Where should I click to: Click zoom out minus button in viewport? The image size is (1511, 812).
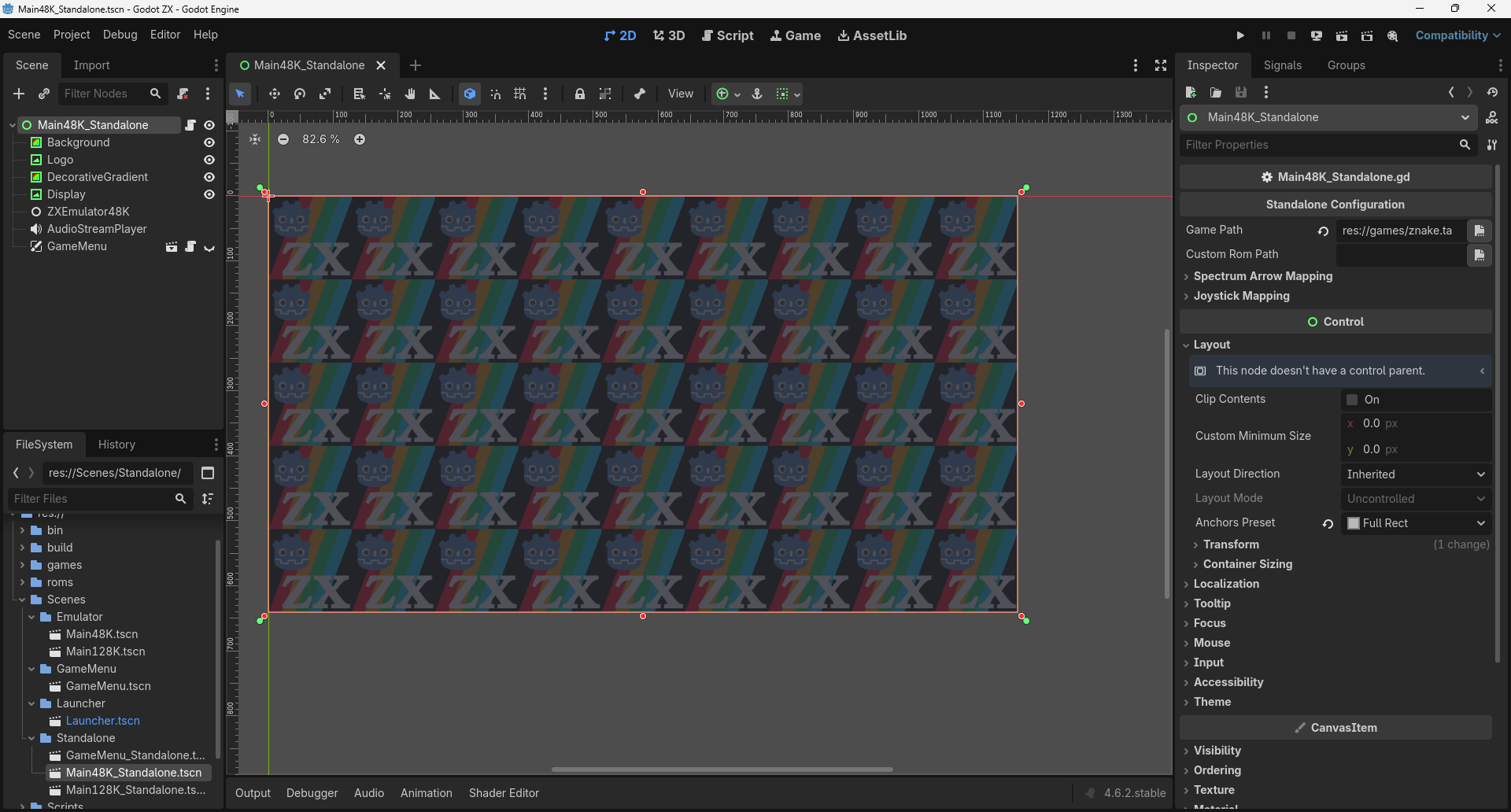[283, 139]
